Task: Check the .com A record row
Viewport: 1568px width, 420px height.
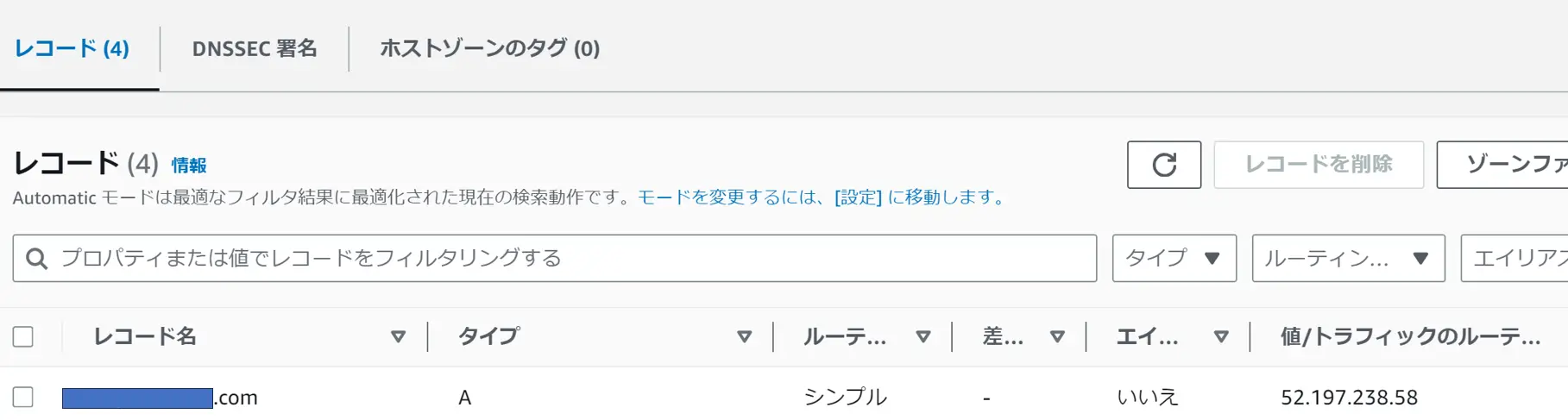Action: [x=23, y=397]
